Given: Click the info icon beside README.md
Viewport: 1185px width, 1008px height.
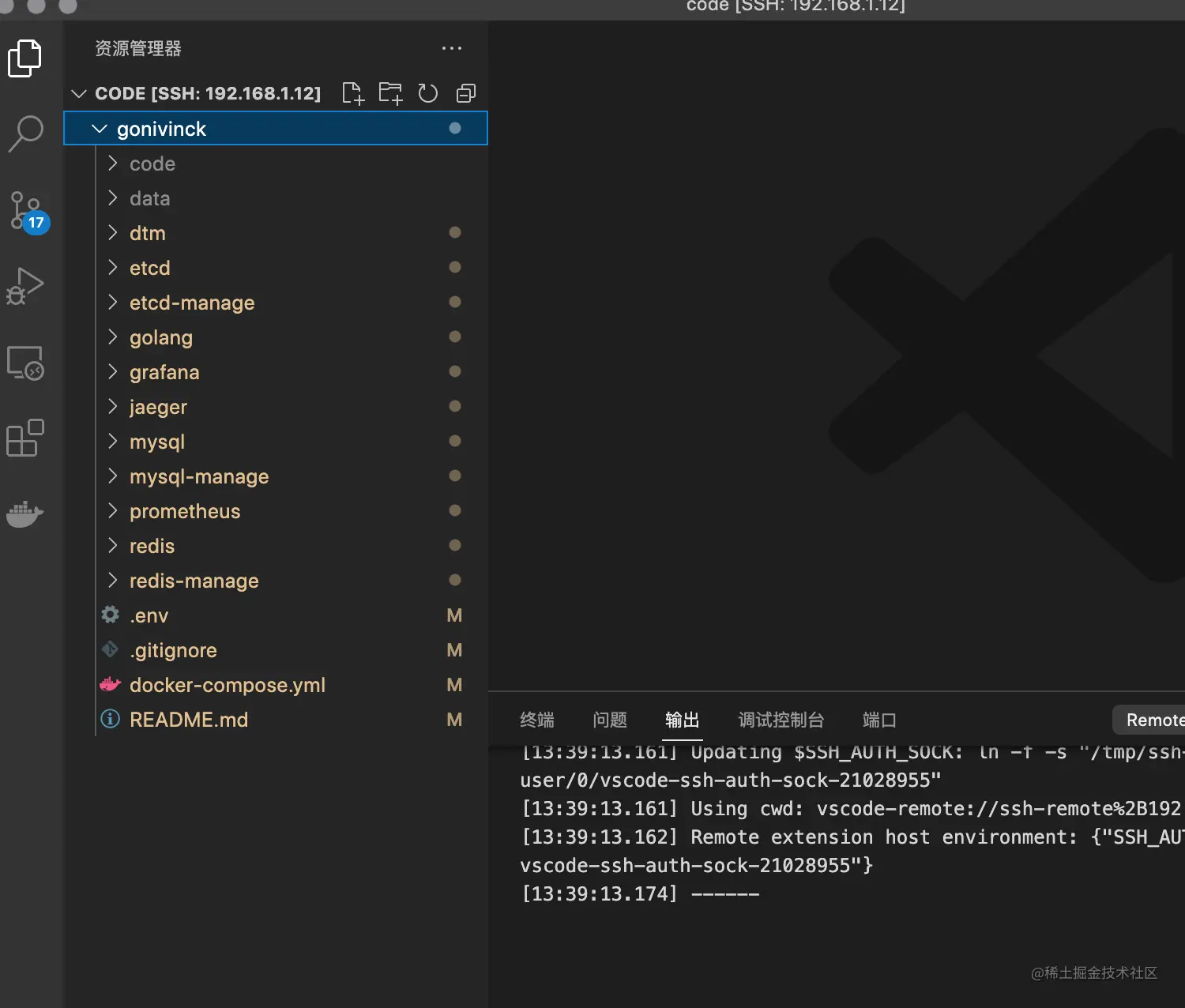Looking at the screenshot, I should click(111, 719).
